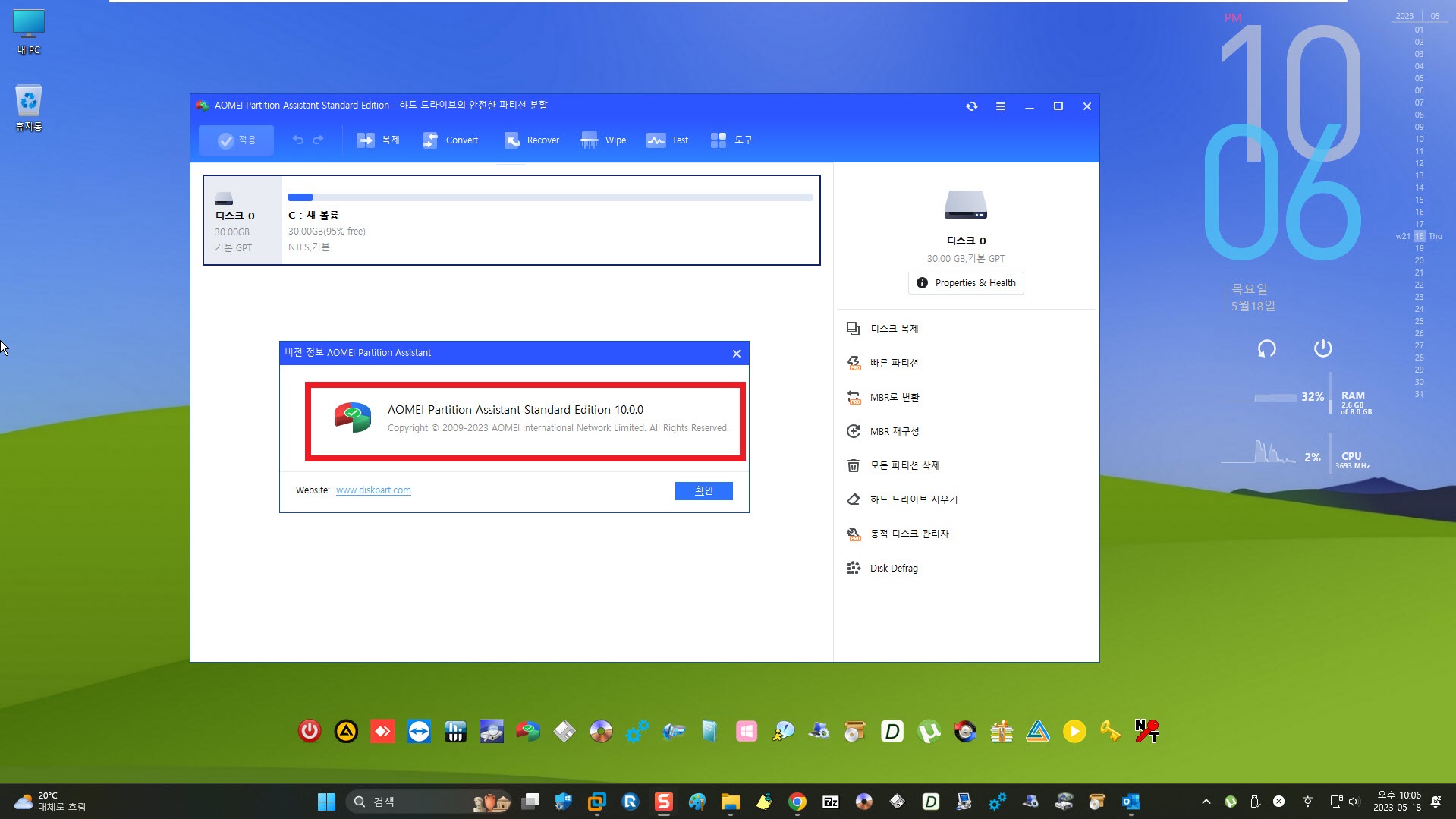Image resolution: width=1456 pixels, height=819 pixels.
Task: Click the disc (CD) icon in the dock
Action: click(601, 732)
